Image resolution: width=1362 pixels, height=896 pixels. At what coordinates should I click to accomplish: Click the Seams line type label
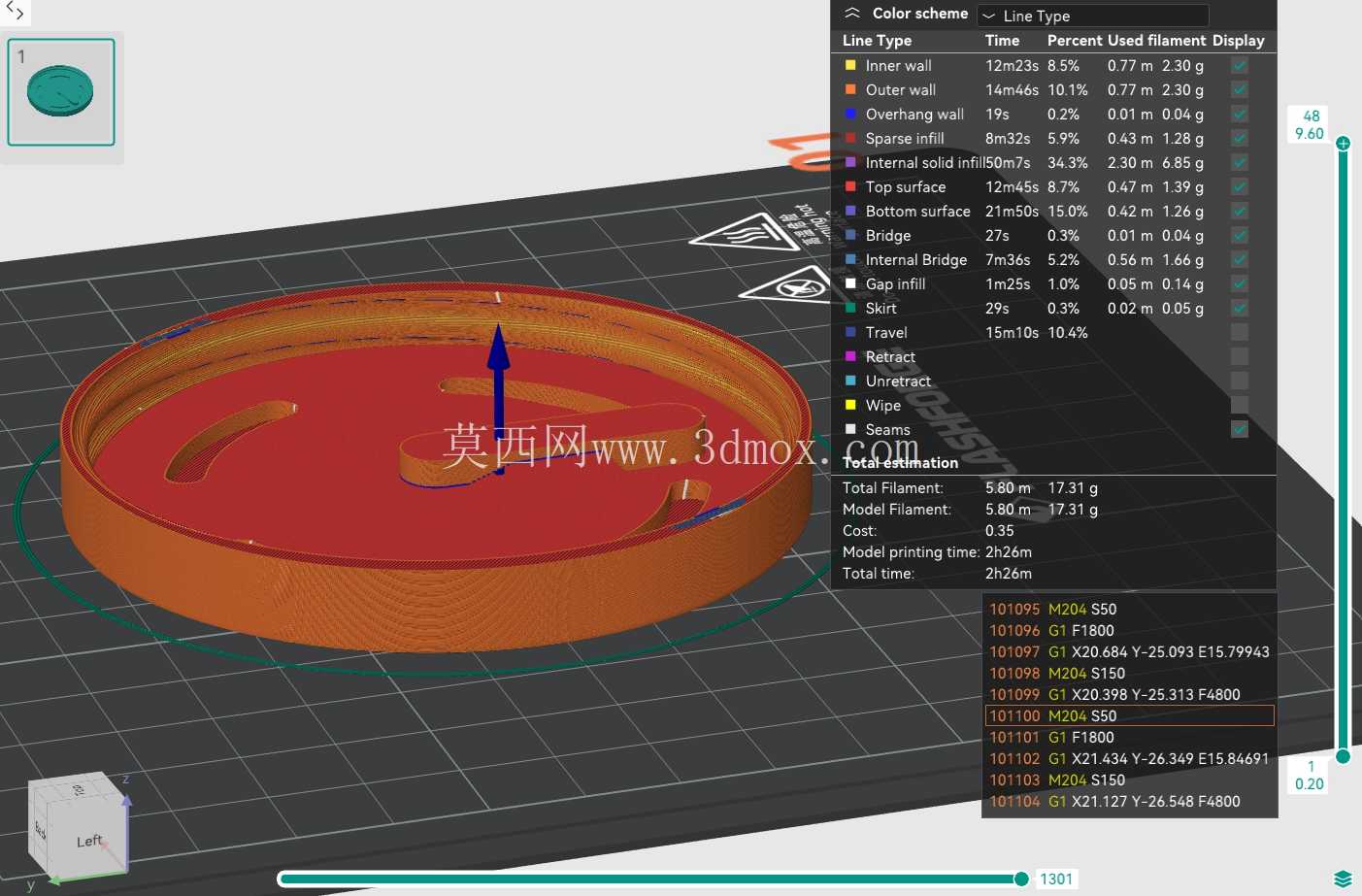coord(887,429)
